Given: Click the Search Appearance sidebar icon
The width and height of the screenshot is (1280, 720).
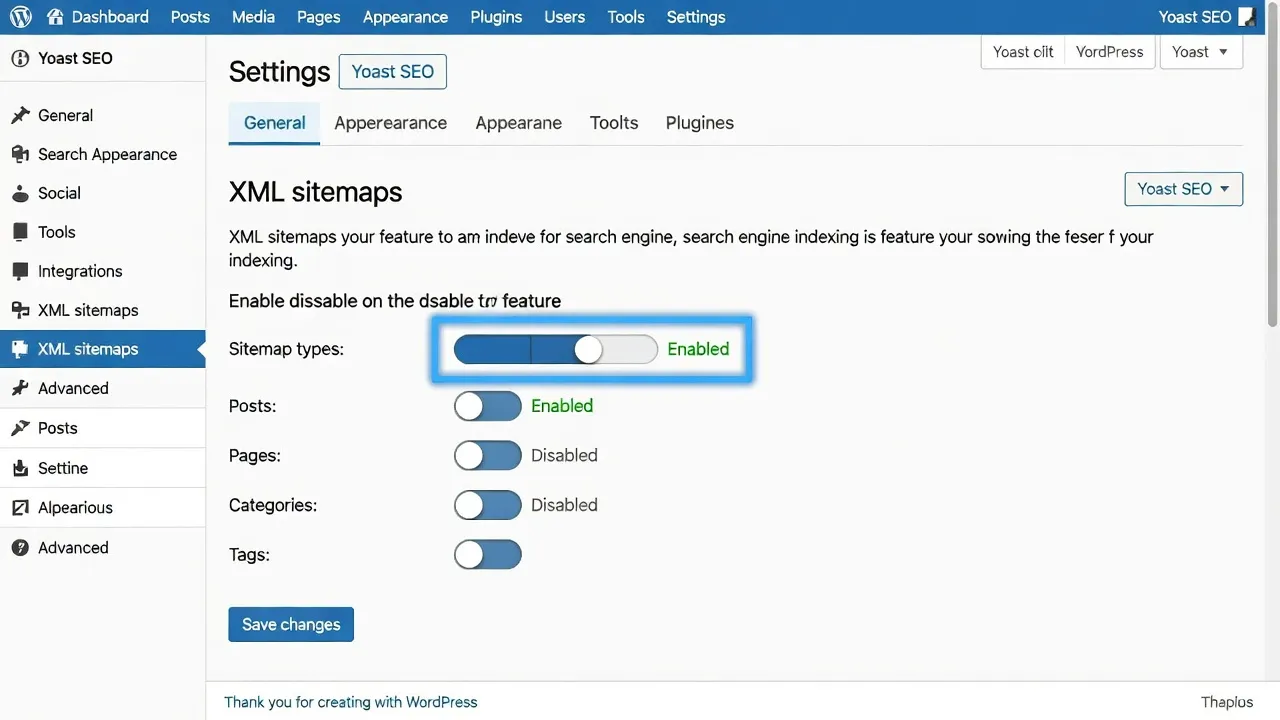Looking at the screenshot, I should click(20, 154).
